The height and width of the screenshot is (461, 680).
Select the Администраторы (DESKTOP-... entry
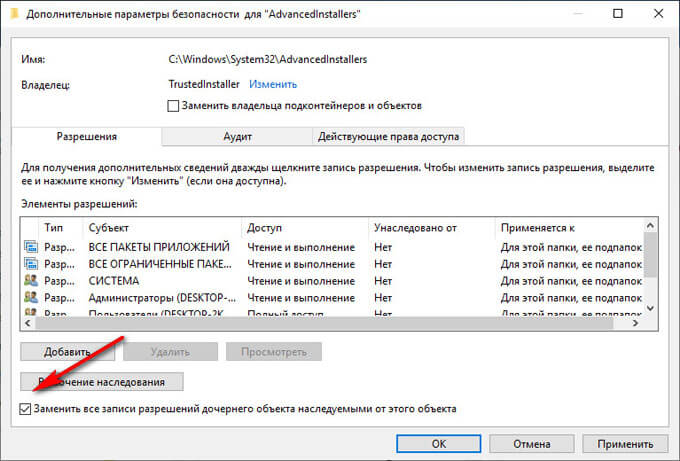(162, 298)
